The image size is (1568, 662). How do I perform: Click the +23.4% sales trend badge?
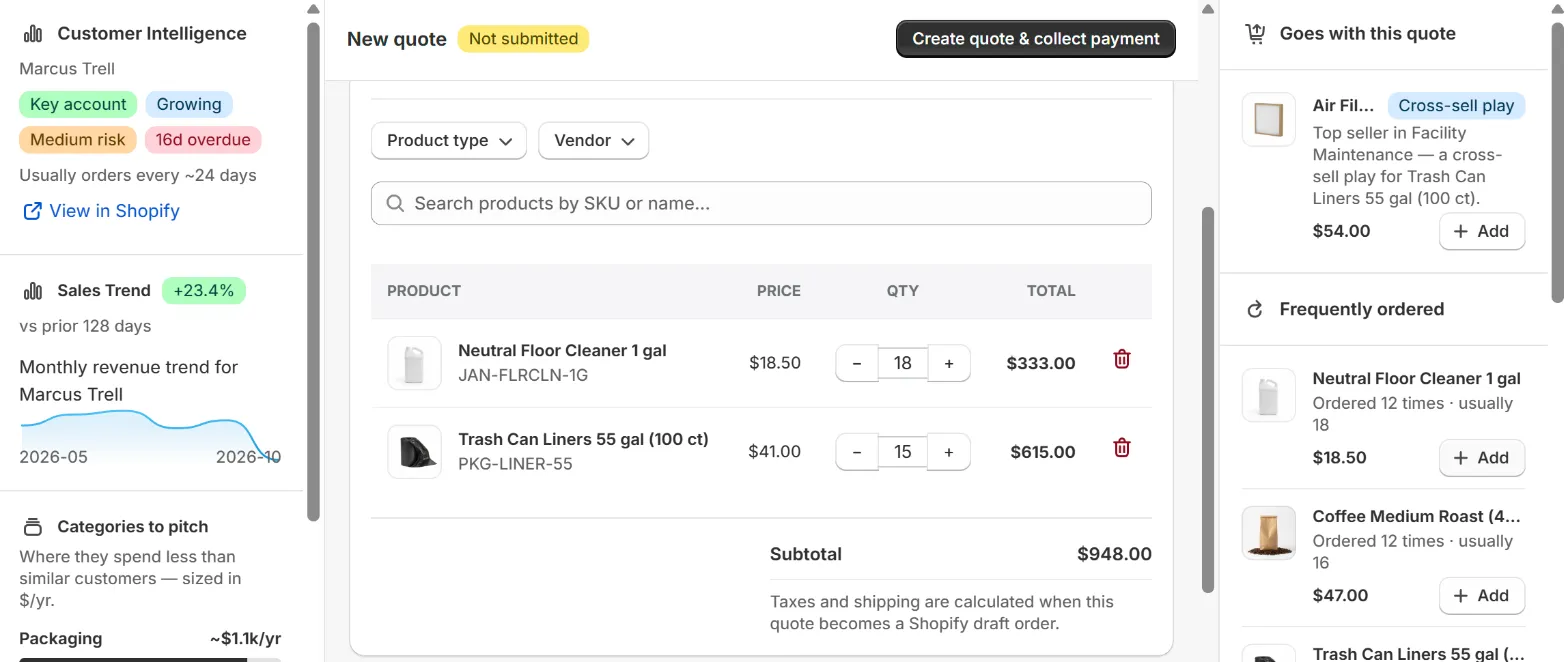[x=203, y=291]
